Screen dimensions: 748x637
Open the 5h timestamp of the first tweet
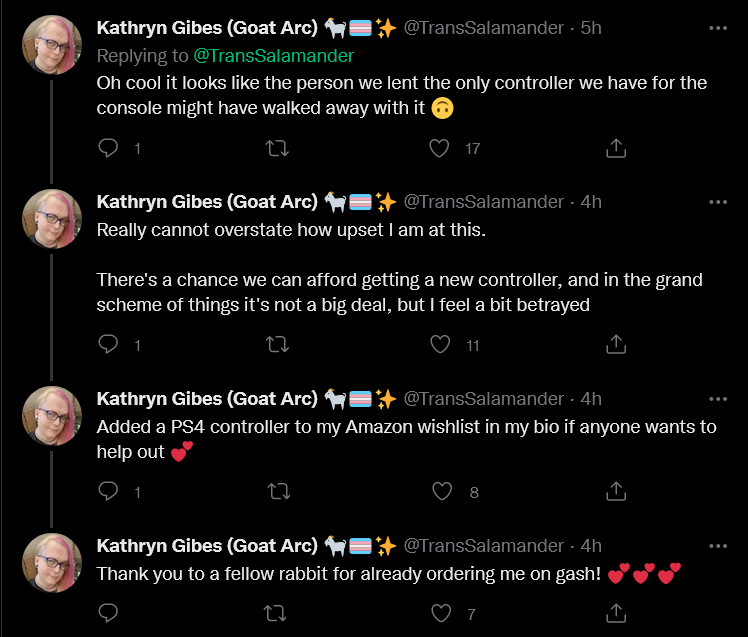click(591, 28)
